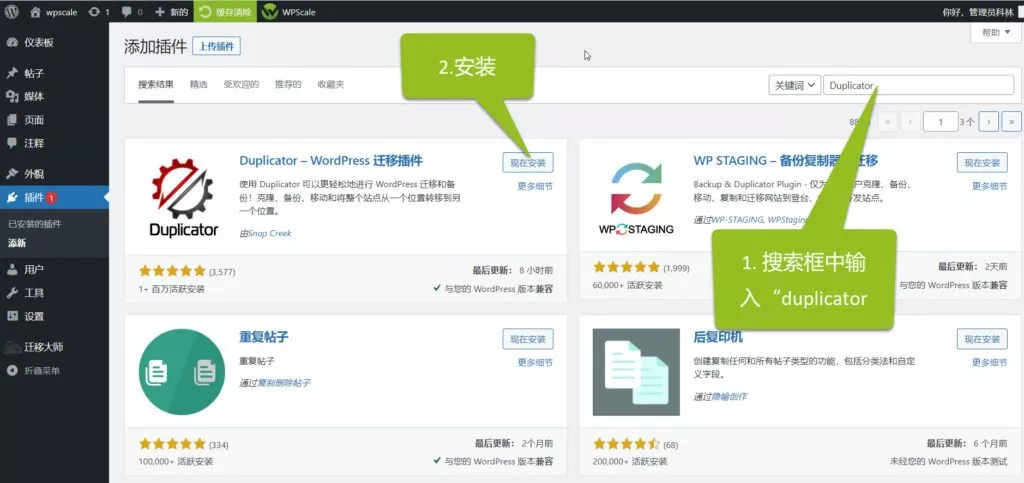1024x483 pixels.
Task: Open the WPScale admin bar menu
Action: click(x=289, y=12)
